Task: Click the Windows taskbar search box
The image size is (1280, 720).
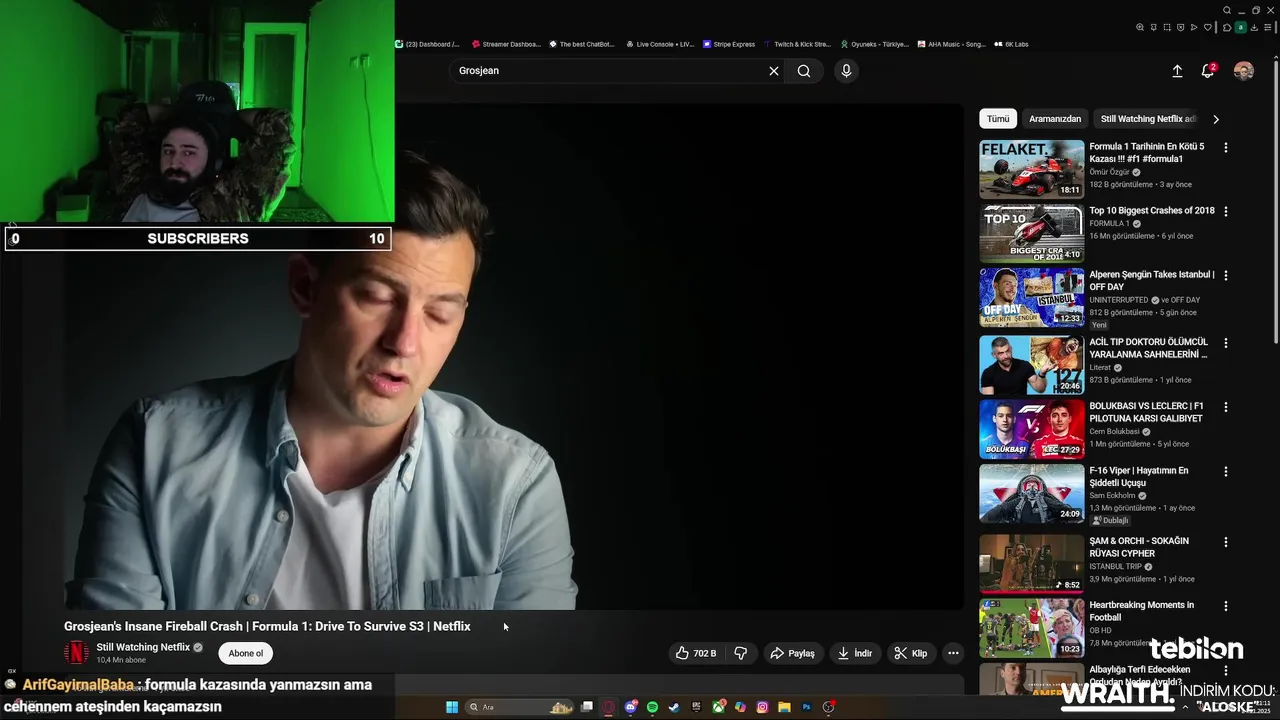Action: click(520, 707)
